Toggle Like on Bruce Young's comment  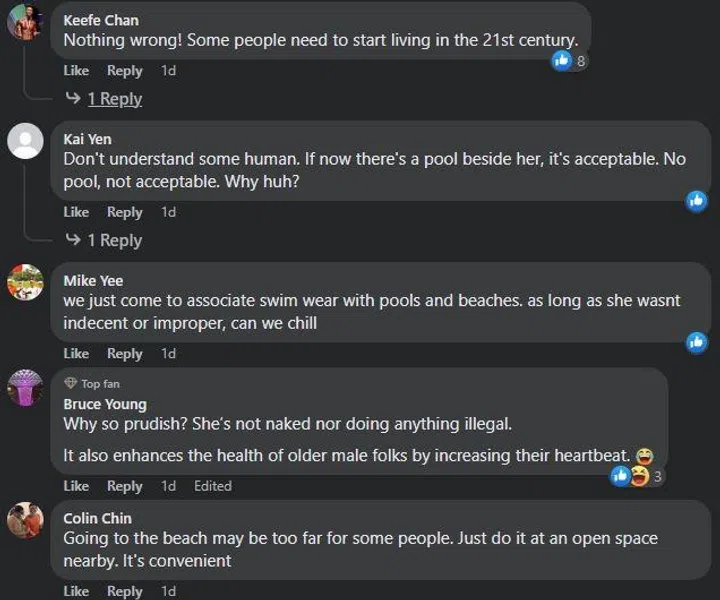pyautogui.click(x=76, y=486)
